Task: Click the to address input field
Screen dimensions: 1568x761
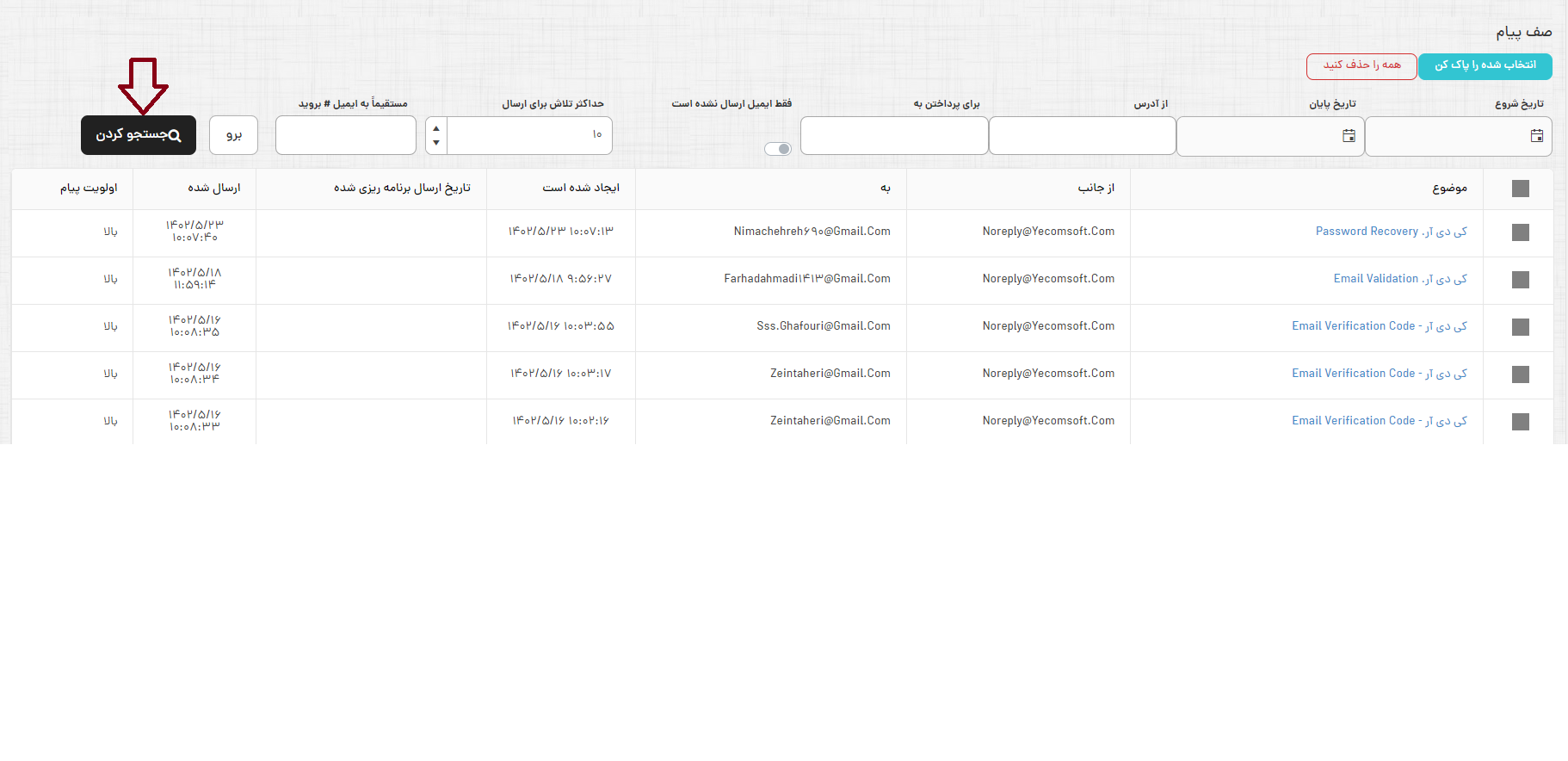Action: [894, 136]
